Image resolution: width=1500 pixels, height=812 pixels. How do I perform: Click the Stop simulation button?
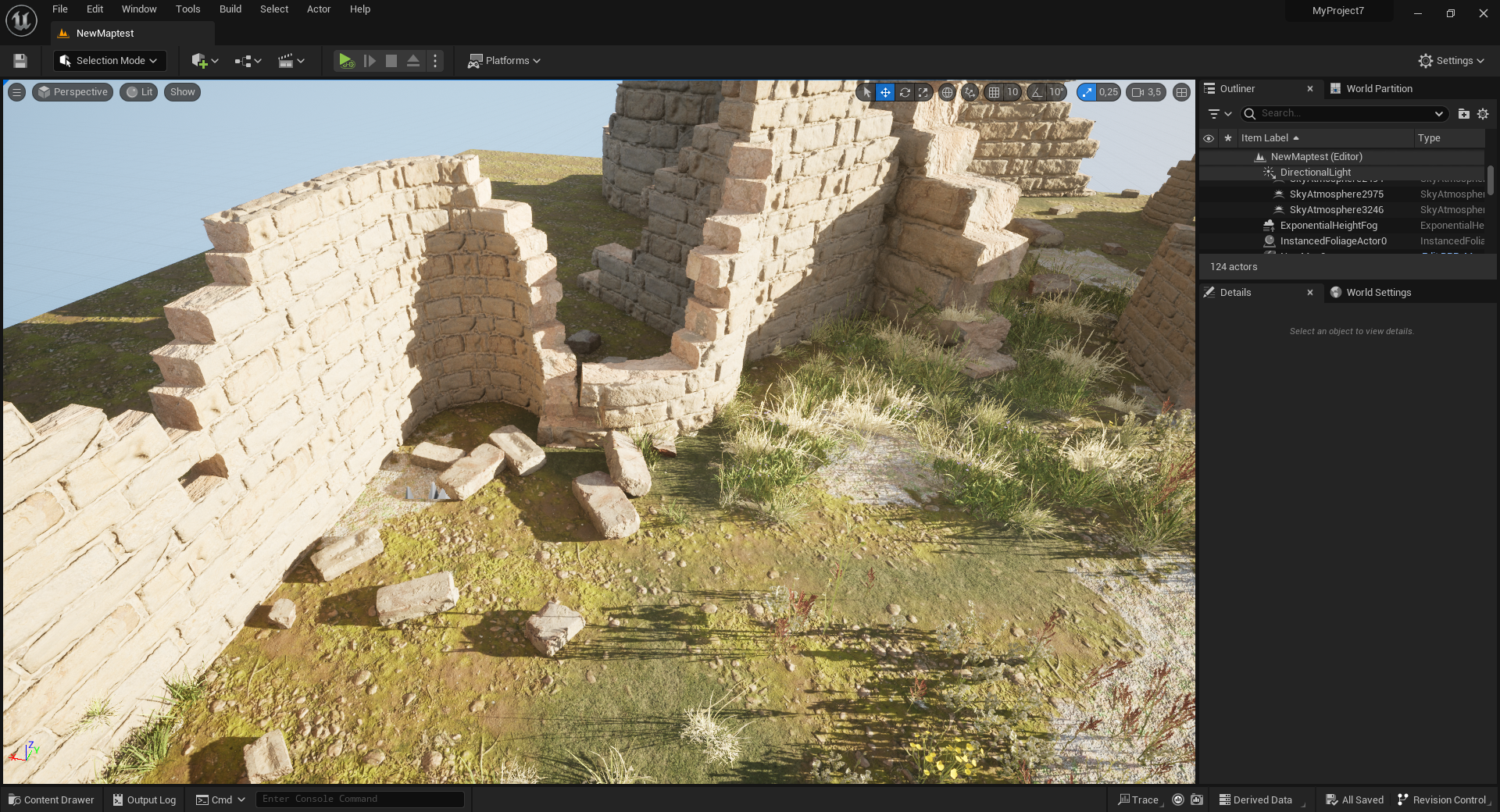[391, 61]
